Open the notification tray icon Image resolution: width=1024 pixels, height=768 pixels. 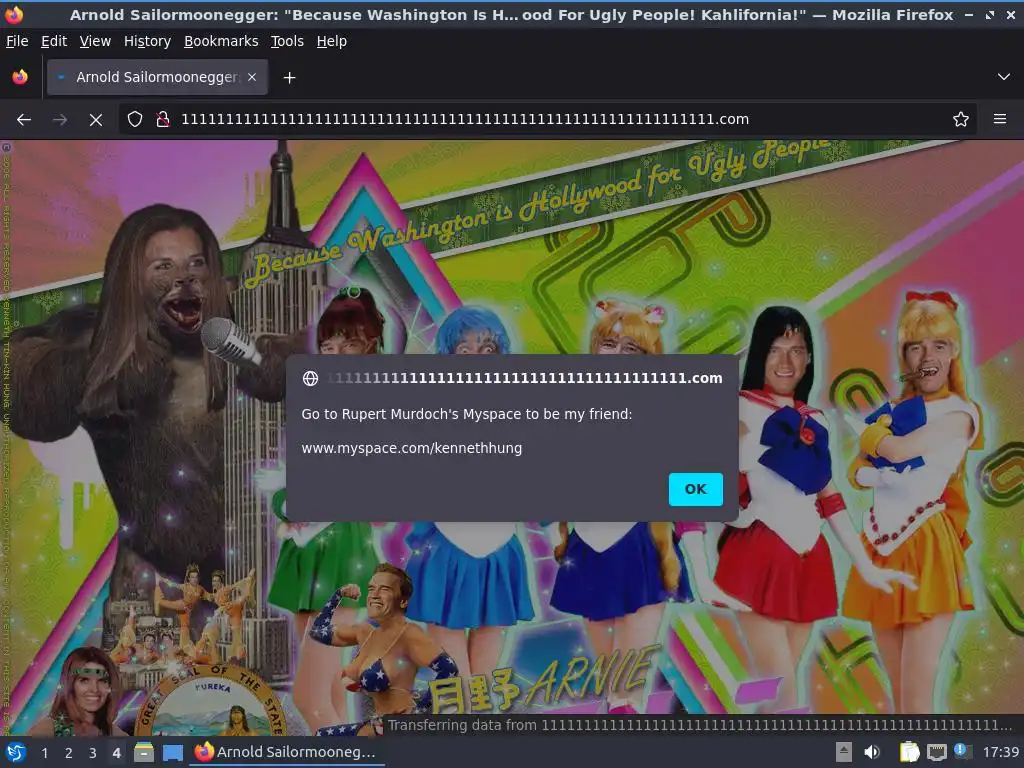click(961, 751)
